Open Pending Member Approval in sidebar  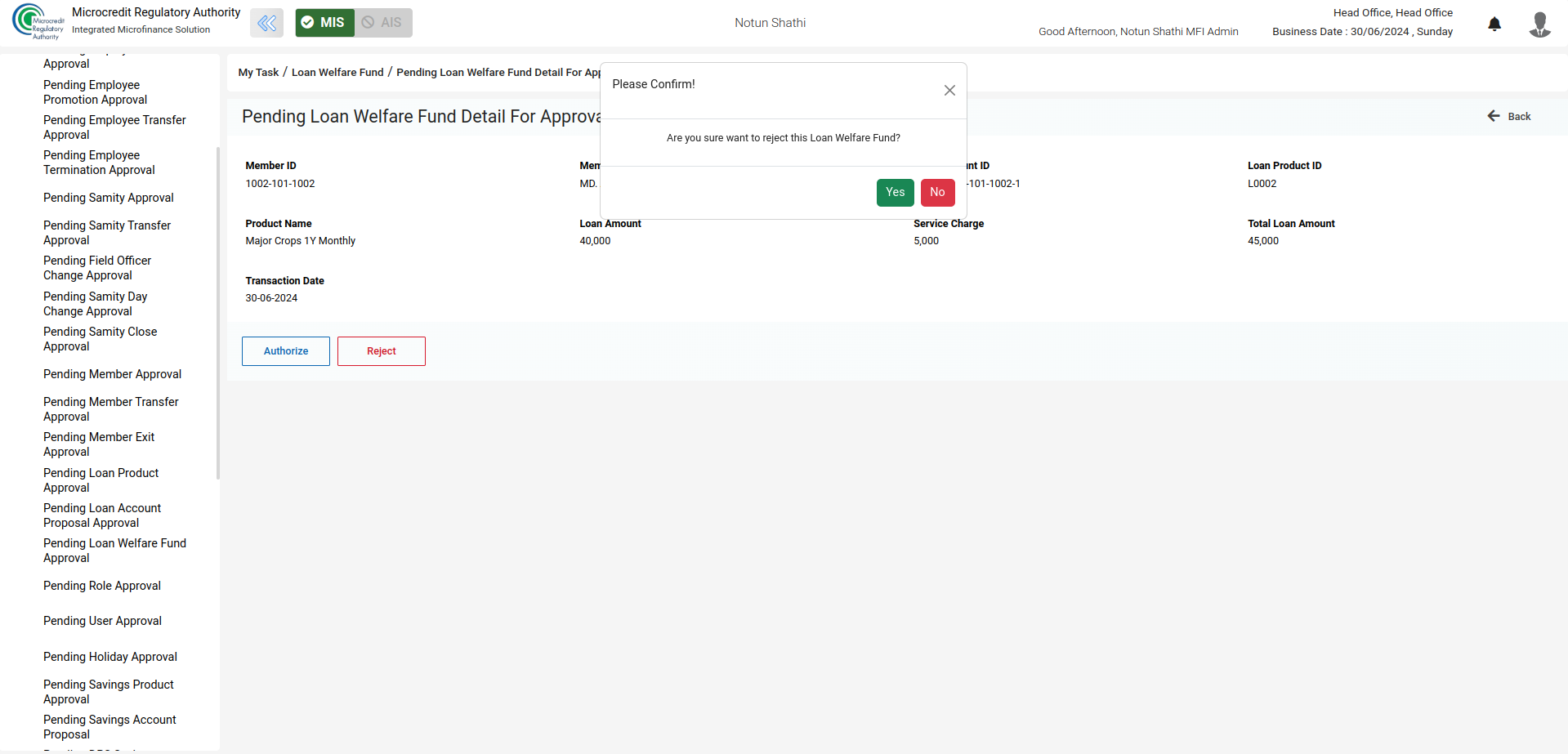click(x=112, y=374)
